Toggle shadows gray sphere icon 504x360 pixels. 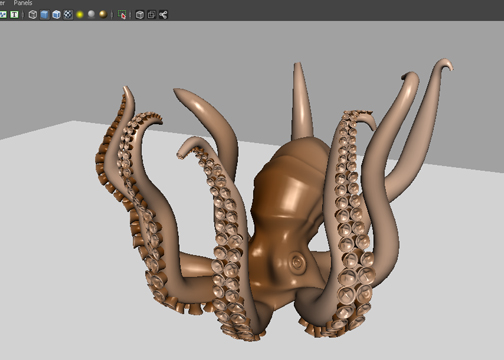coord(91,14)
